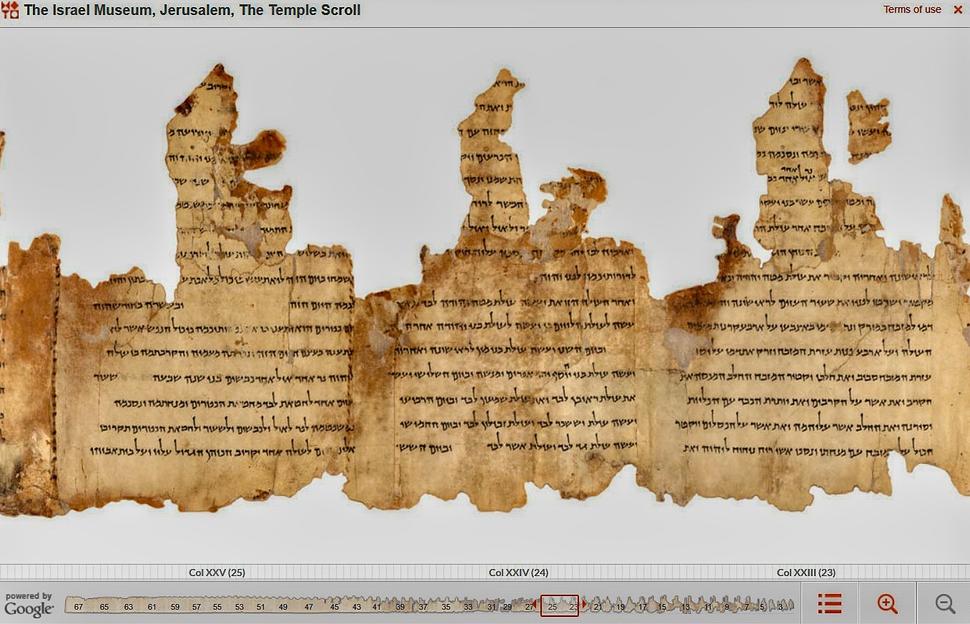Jump to column 17 in scroll navigator
970x624 pixels.
[642, 607]
